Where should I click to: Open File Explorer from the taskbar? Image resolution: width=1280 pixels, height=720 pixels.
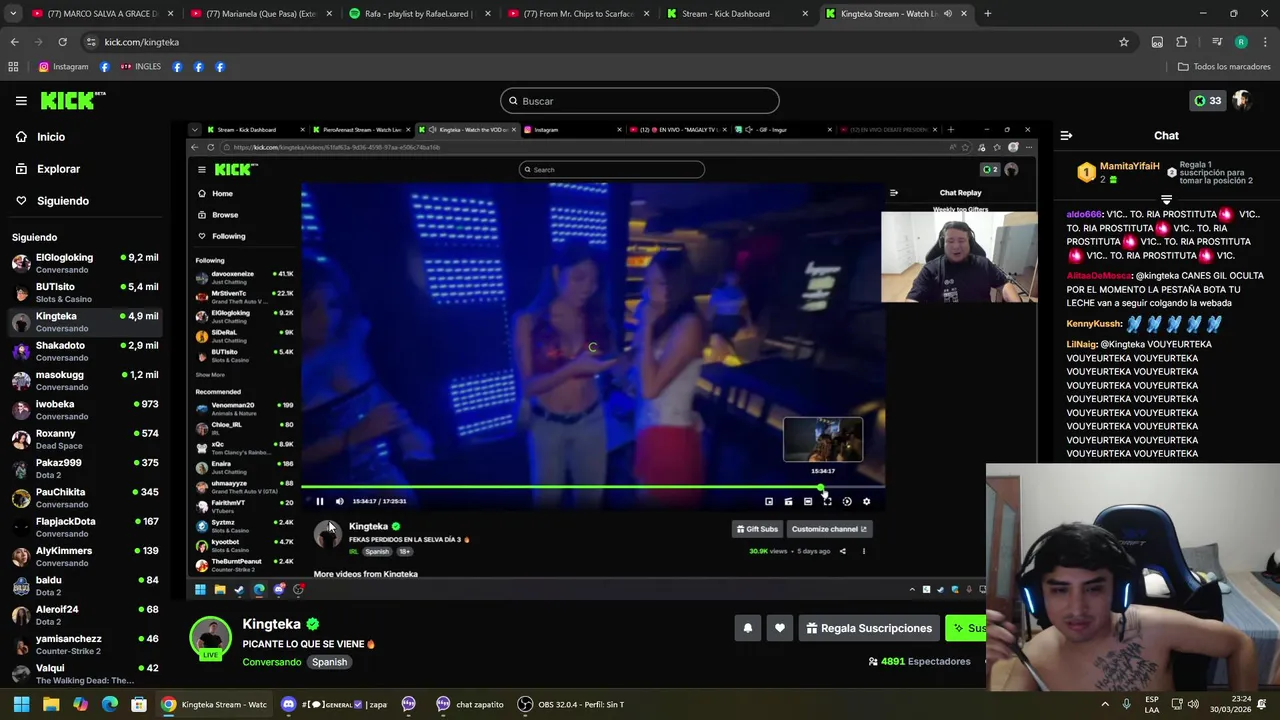pos(51,704)
